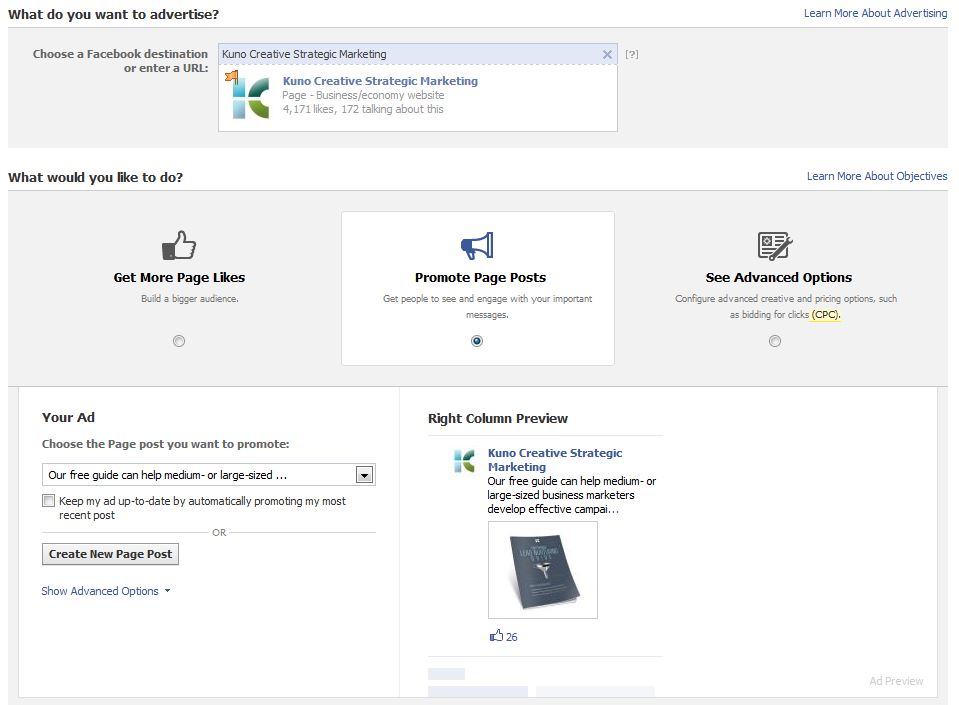Image resolution: width=959 pixels, height=705 pixels.
Task: Enable keeping ad up-to-date with most recent post
Action: [49, 501]
